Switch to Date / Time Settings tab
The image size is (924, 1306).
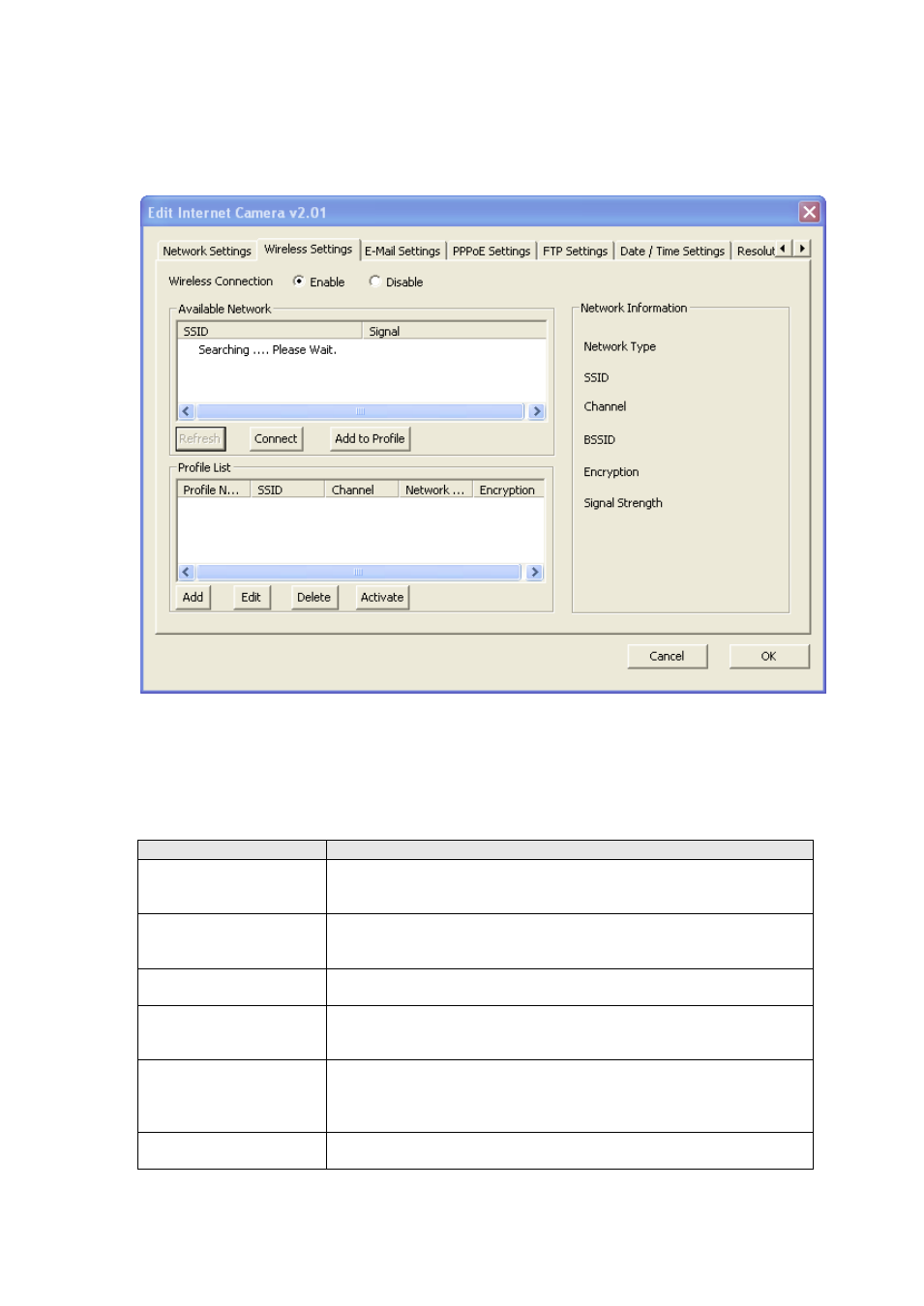(672, 251)
